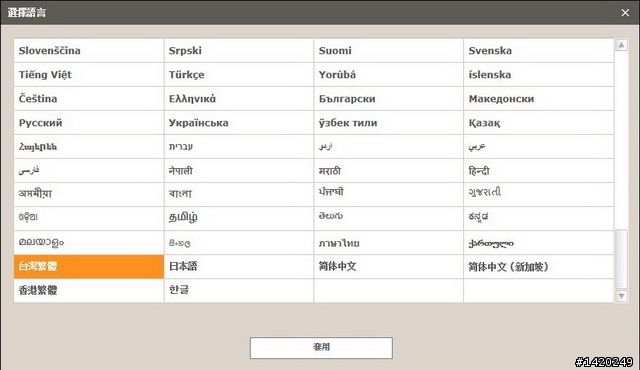Select Русский language cell
The height and width of the screenshot is (370, 640).
pos(89,123)
